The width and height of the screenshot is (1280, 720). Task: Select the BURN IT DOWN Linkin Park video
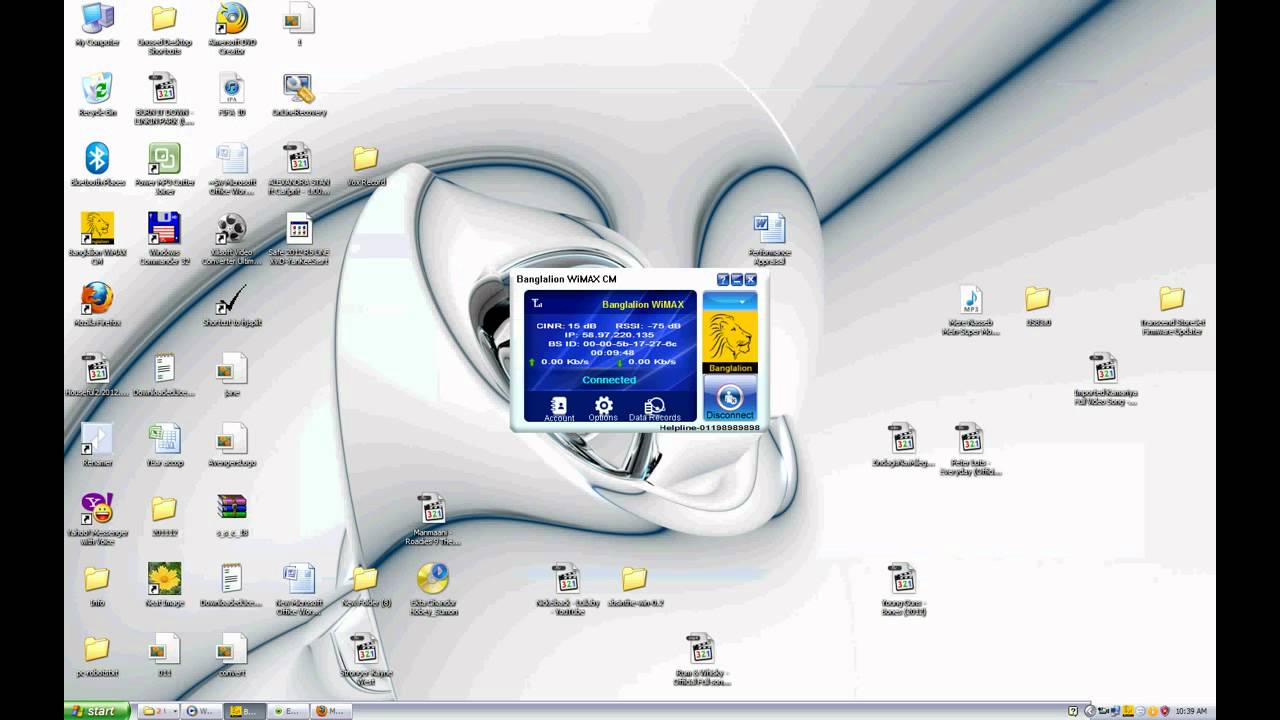pyautogui.click(x=164, y=98)
